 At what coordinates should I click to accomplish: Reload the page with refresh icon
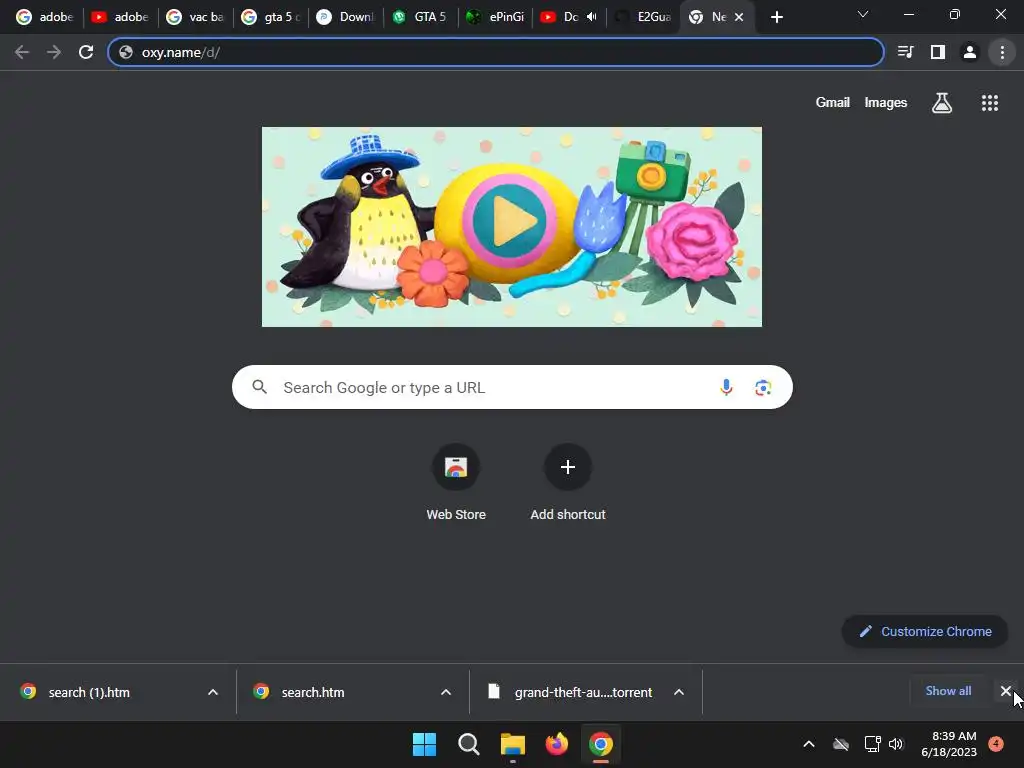click(86, 52)
